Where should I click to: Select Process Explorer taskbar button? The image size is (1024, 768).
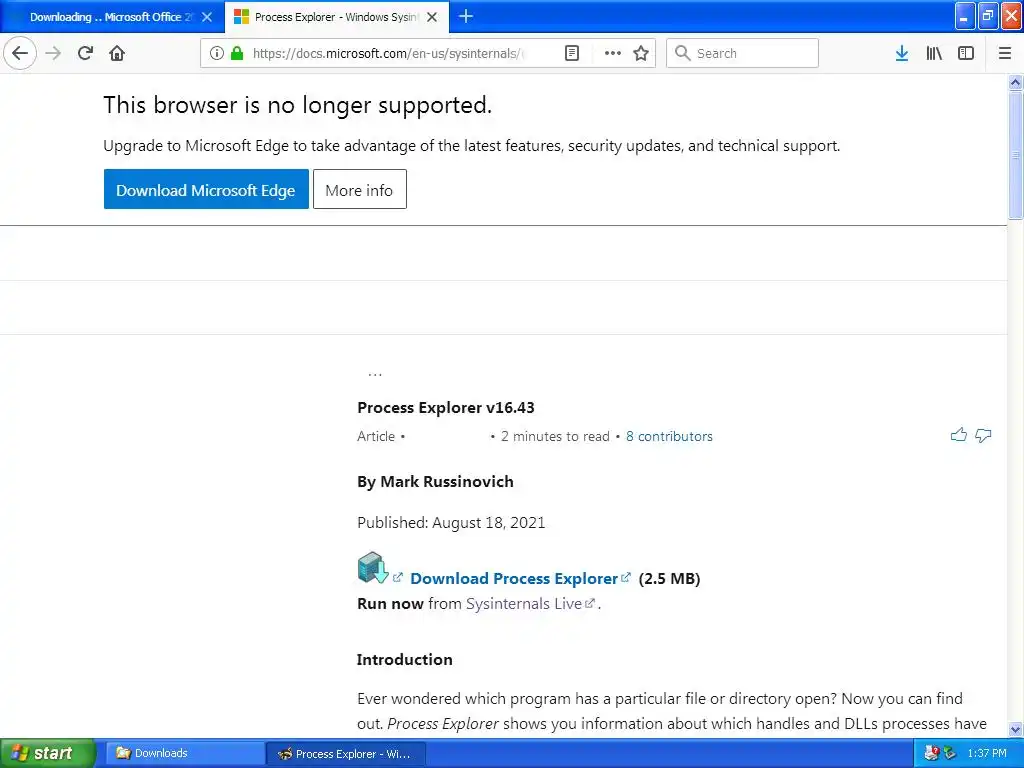click(x=345, y=754)
